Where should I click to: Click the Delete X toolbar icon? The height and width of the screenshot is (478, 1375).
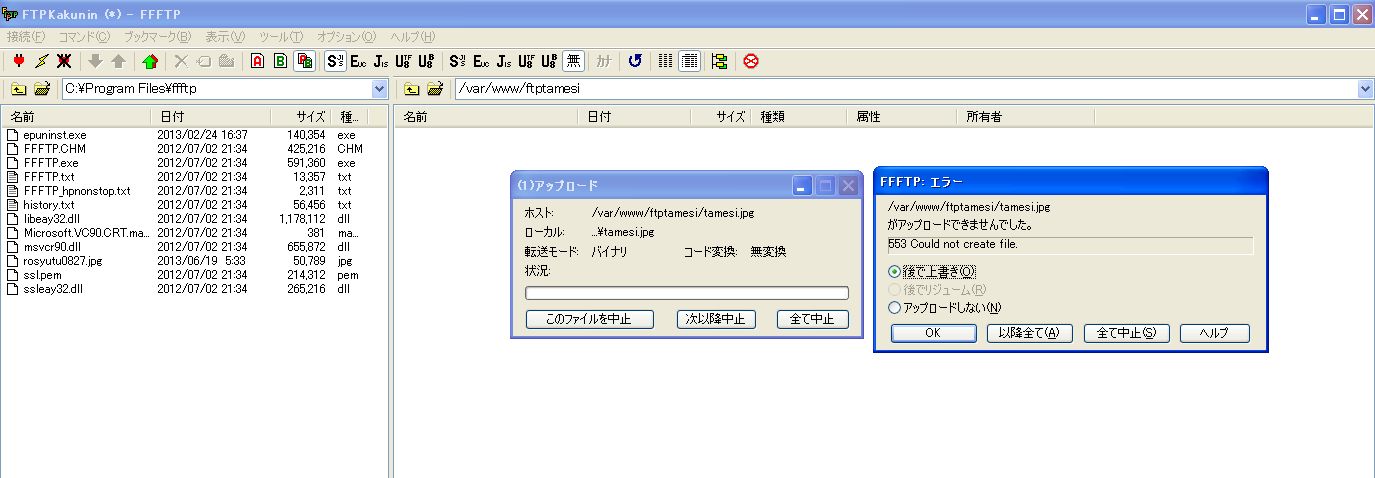182,61
